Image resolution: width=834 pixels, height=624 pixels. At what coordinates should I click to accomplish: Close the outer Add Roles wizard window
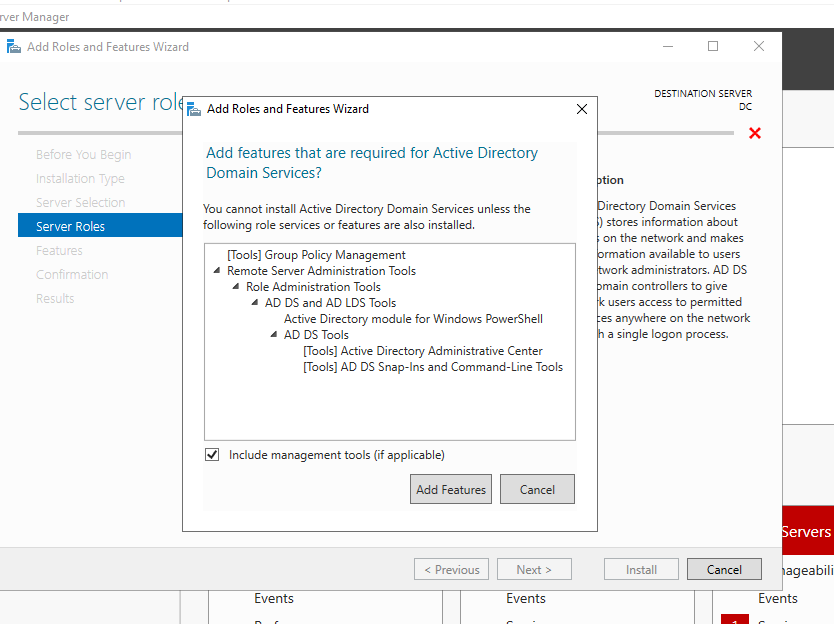(x=758, y=46)
